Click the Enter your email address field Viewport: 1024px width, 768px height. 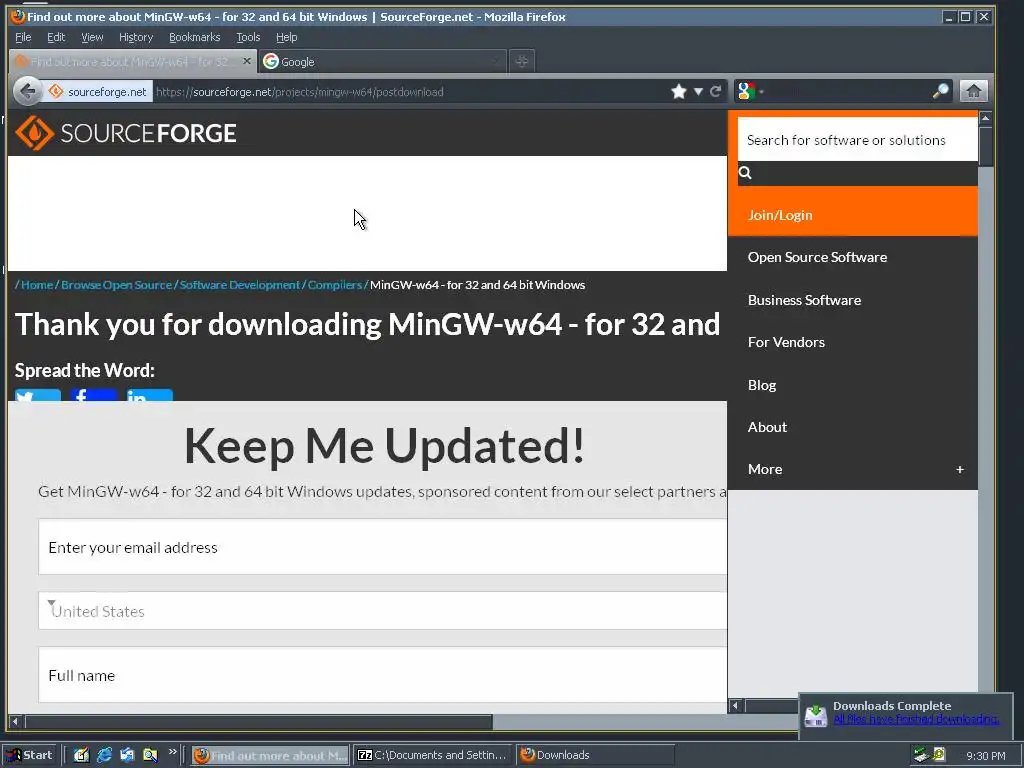(383, 547)
